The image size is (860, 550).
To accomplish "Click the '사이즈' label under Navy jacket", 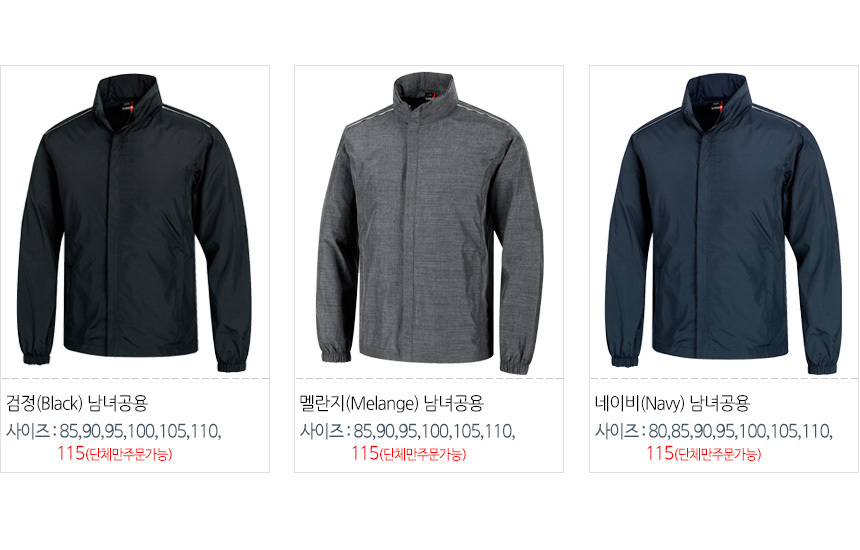I will coord(617,431).
